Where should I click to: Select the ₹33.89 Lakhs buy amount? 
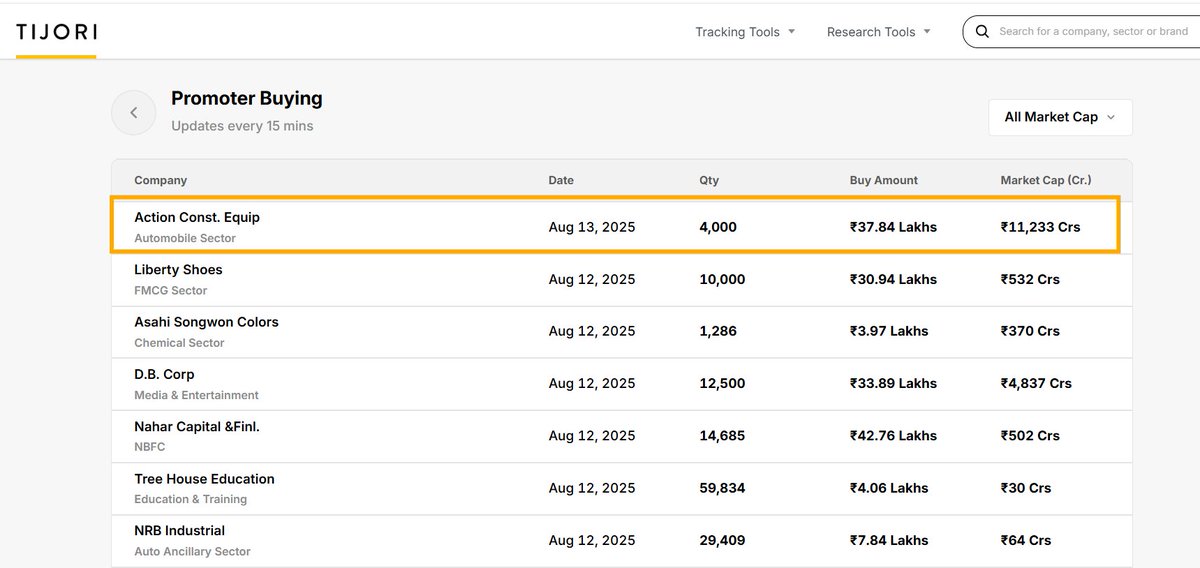click(x=893, y=383)
